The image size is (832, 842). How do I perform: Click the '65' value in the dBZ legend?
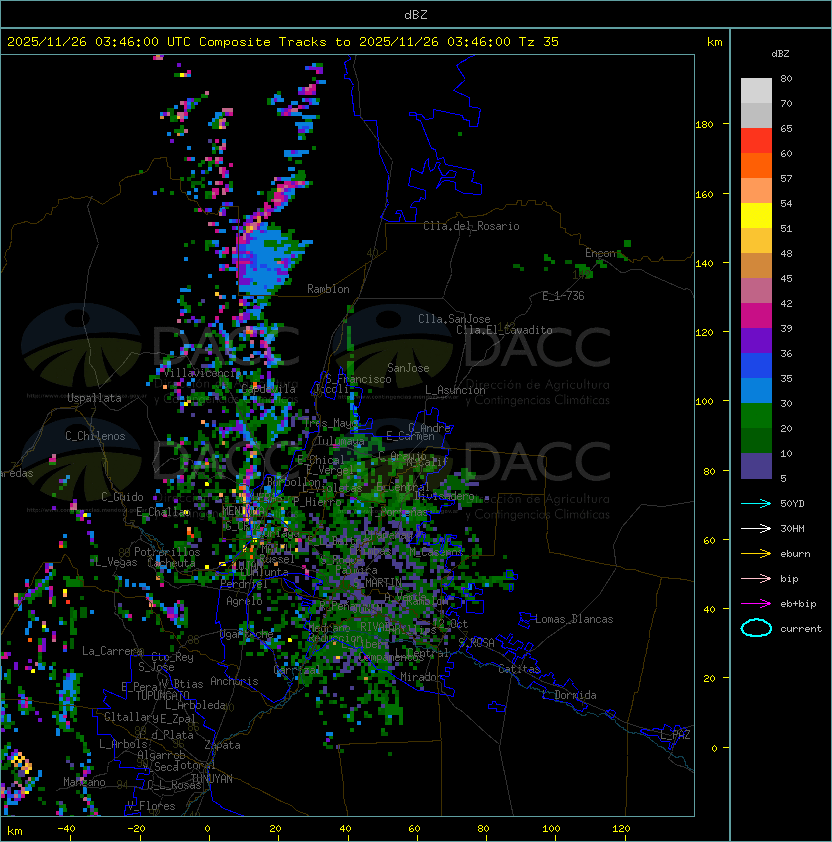[x=786, y=128]
